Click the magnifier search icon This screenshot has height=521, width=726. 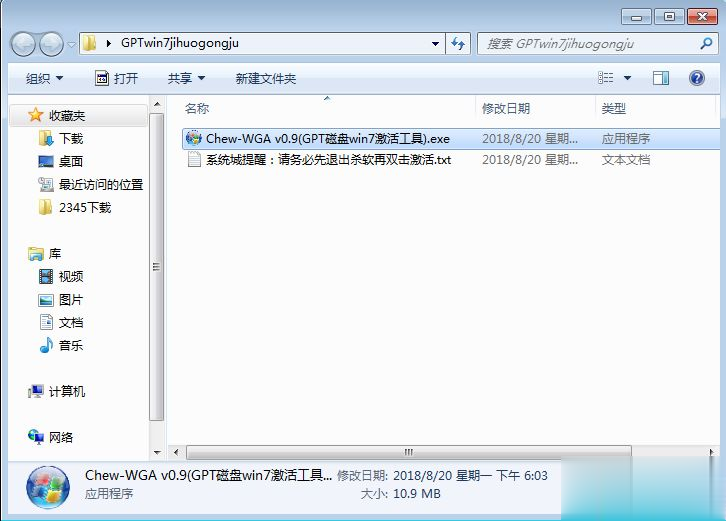click(x=706, y=44)
